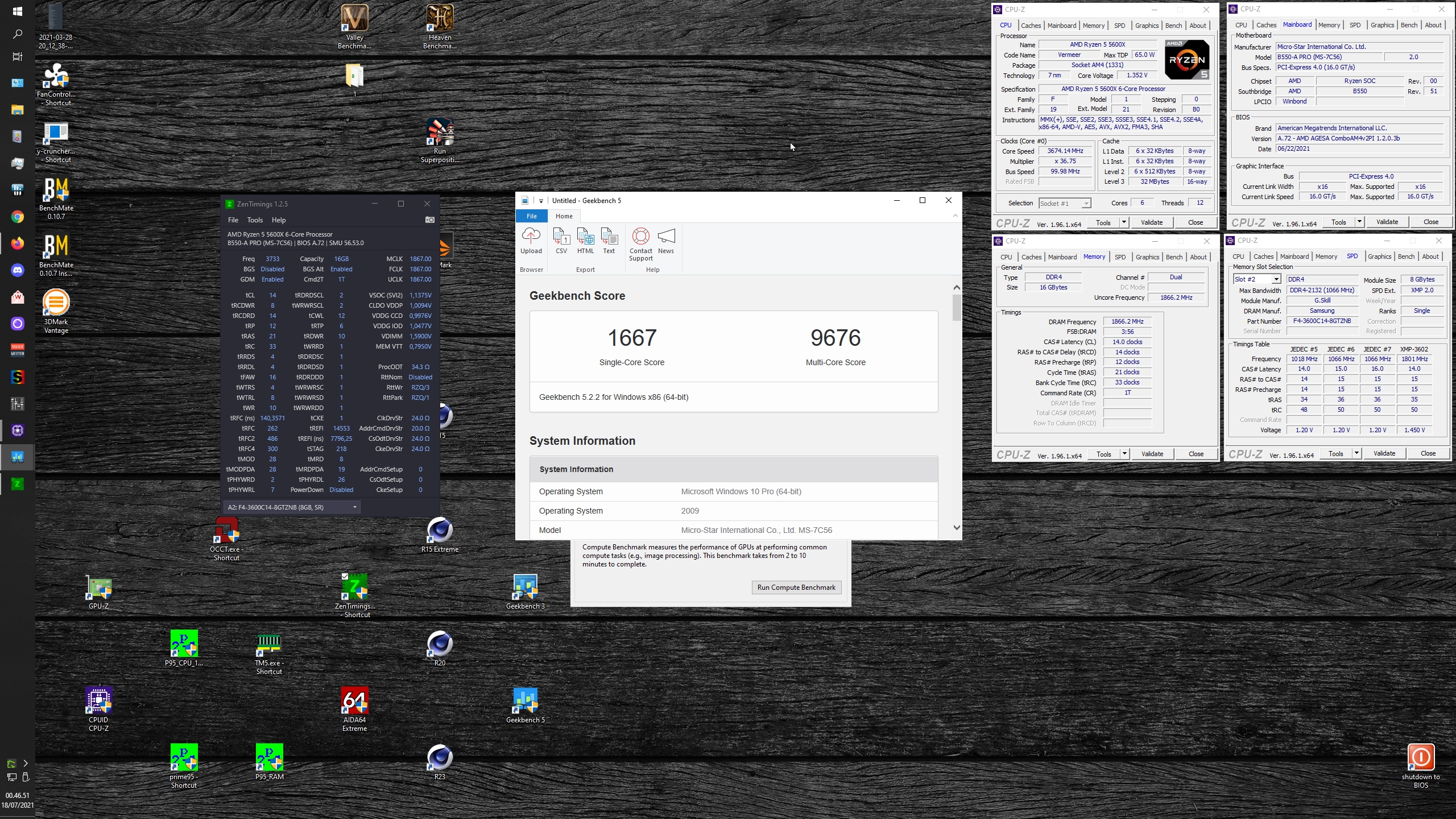The width and height of the screenshot is (1456, 819).
Task: Open AIDA64 Extreme desktop icon
Action: coord(354,709)
